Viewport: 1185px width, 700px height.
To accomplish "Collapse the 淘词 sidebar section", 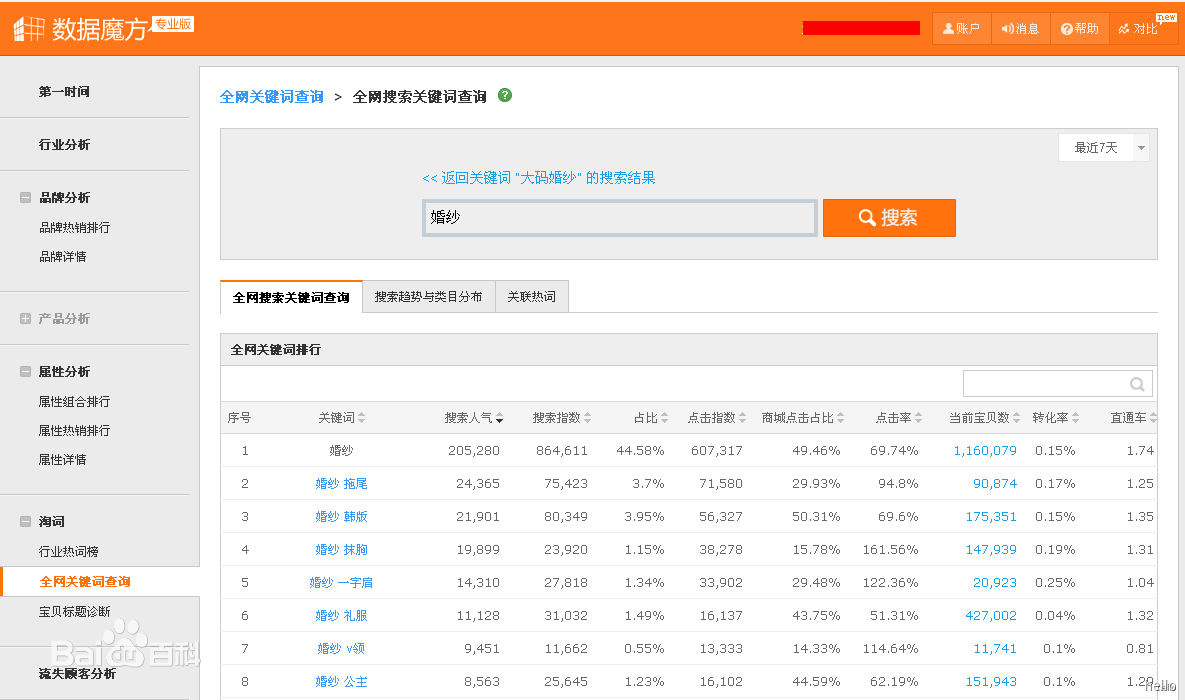I will point(25,522).
